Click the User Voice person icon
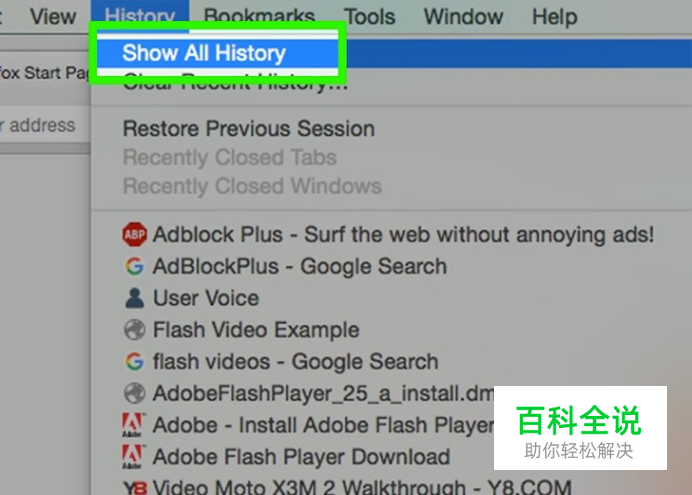 pyautogui.click(x=134, y=298)
